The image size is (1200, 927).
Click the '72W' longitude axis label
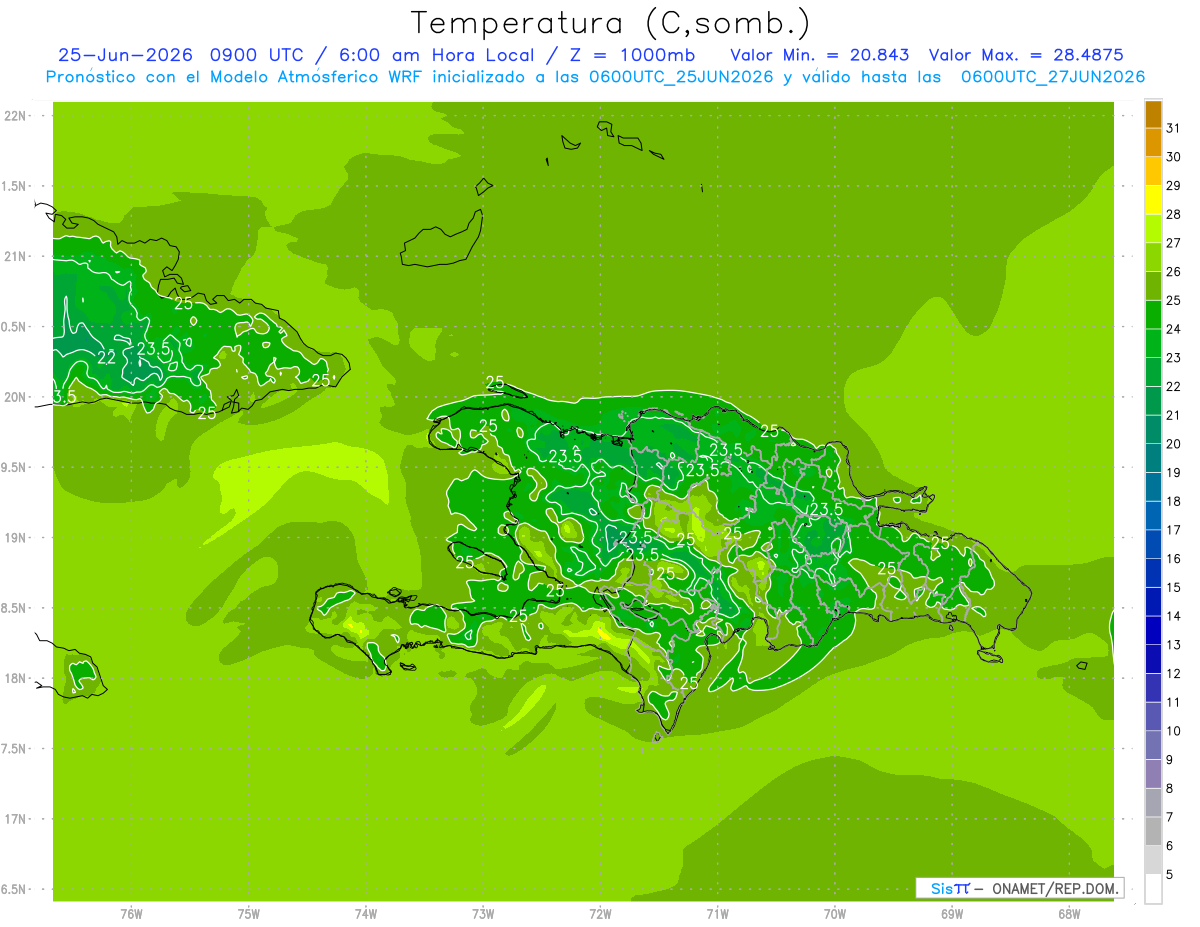(x=601, y=914)
